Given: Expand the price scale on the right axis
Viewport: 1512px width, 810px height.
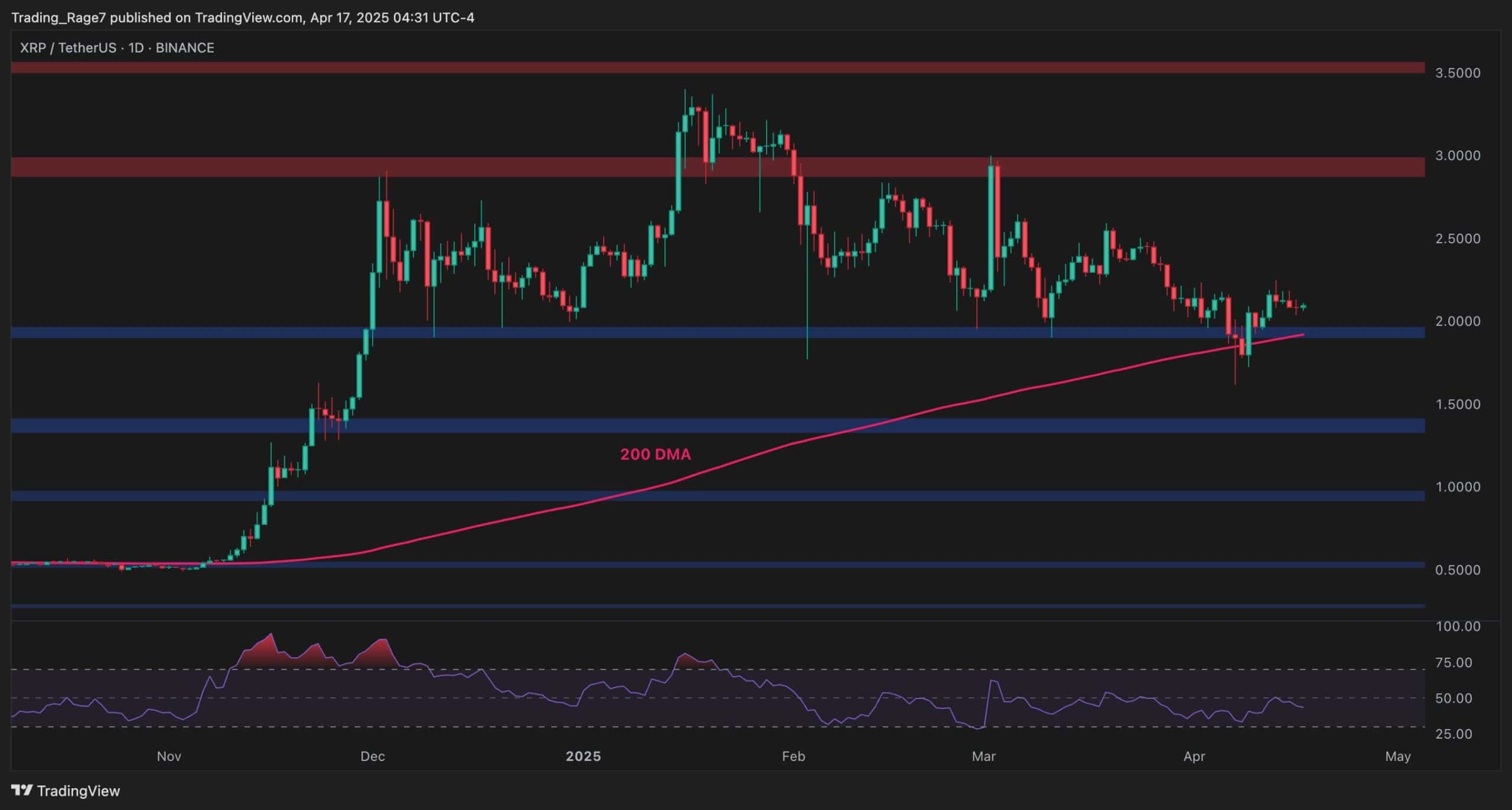Looking at the screenshot, I should pos(1471,354).
